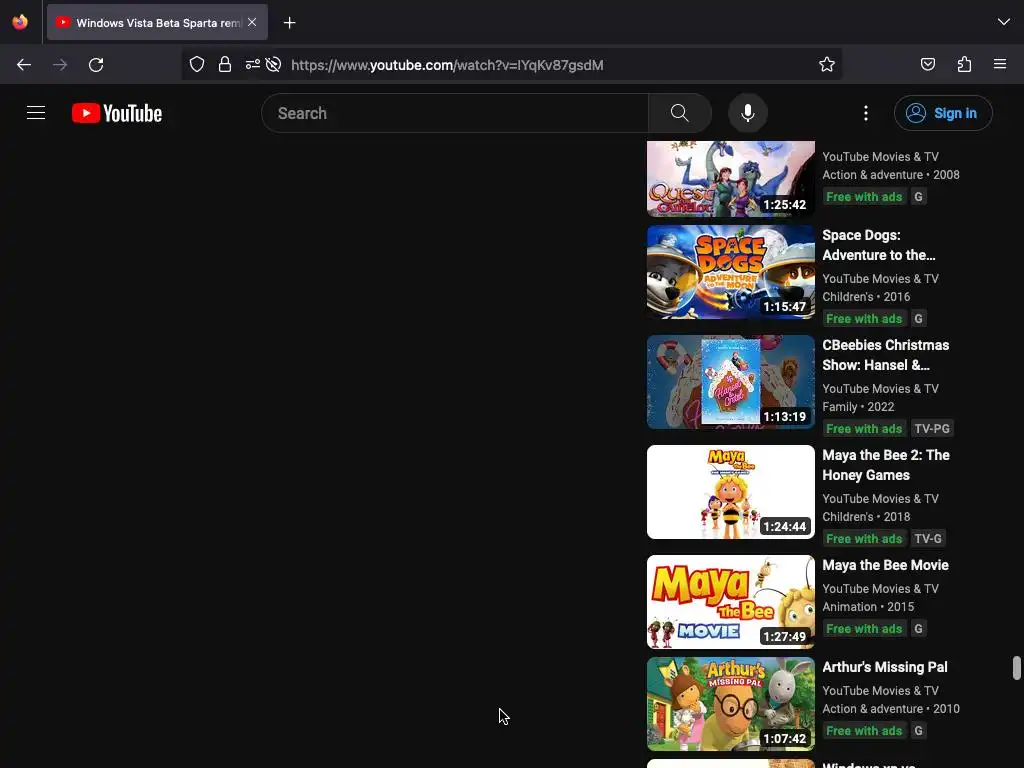The width and height of the screenshot is (1024, 768).
Task: Open the Firefox extensions panel
Action: (x=964, y=64)
